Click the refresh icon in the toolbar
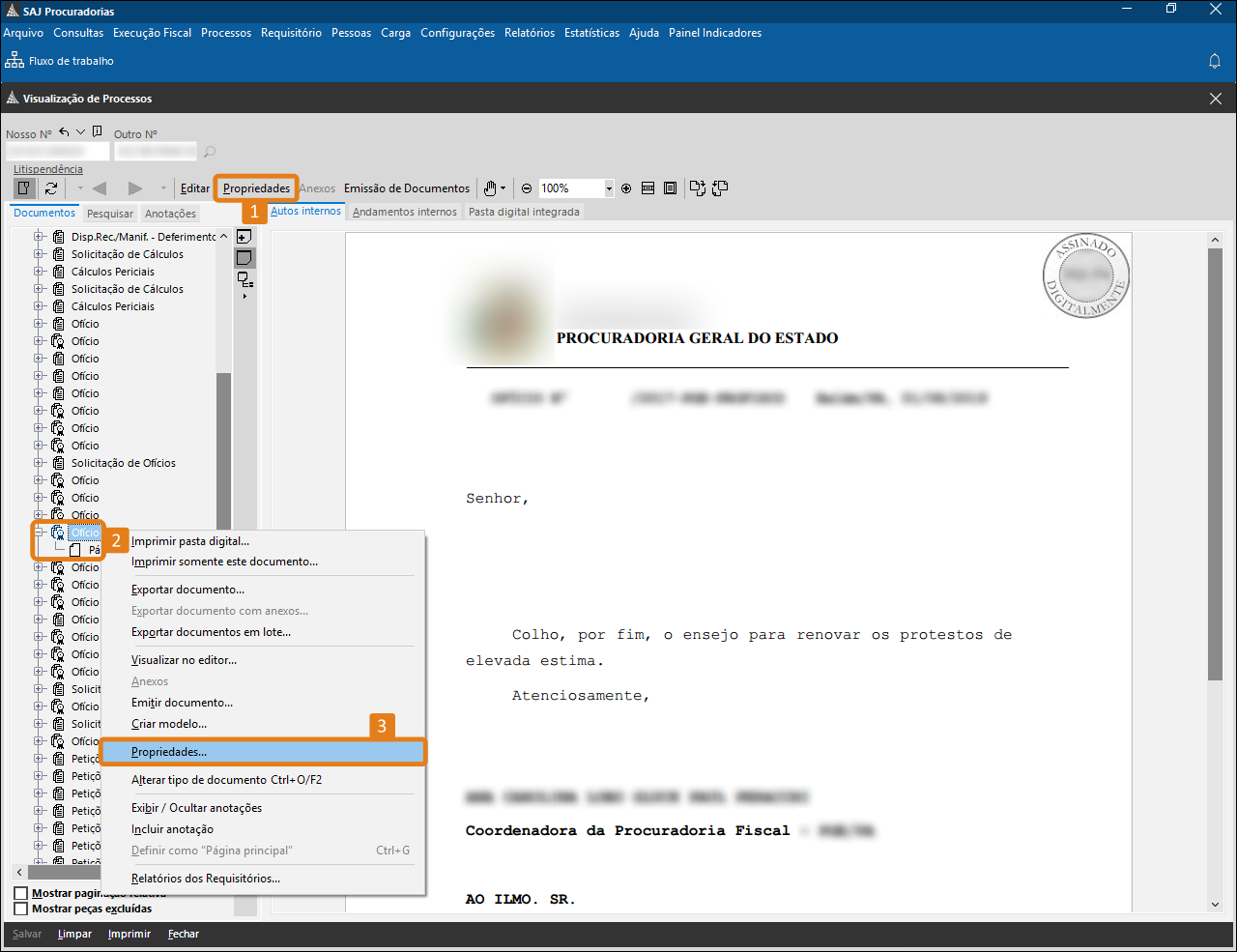This screenshot has height=952, width=1237. 51,188
